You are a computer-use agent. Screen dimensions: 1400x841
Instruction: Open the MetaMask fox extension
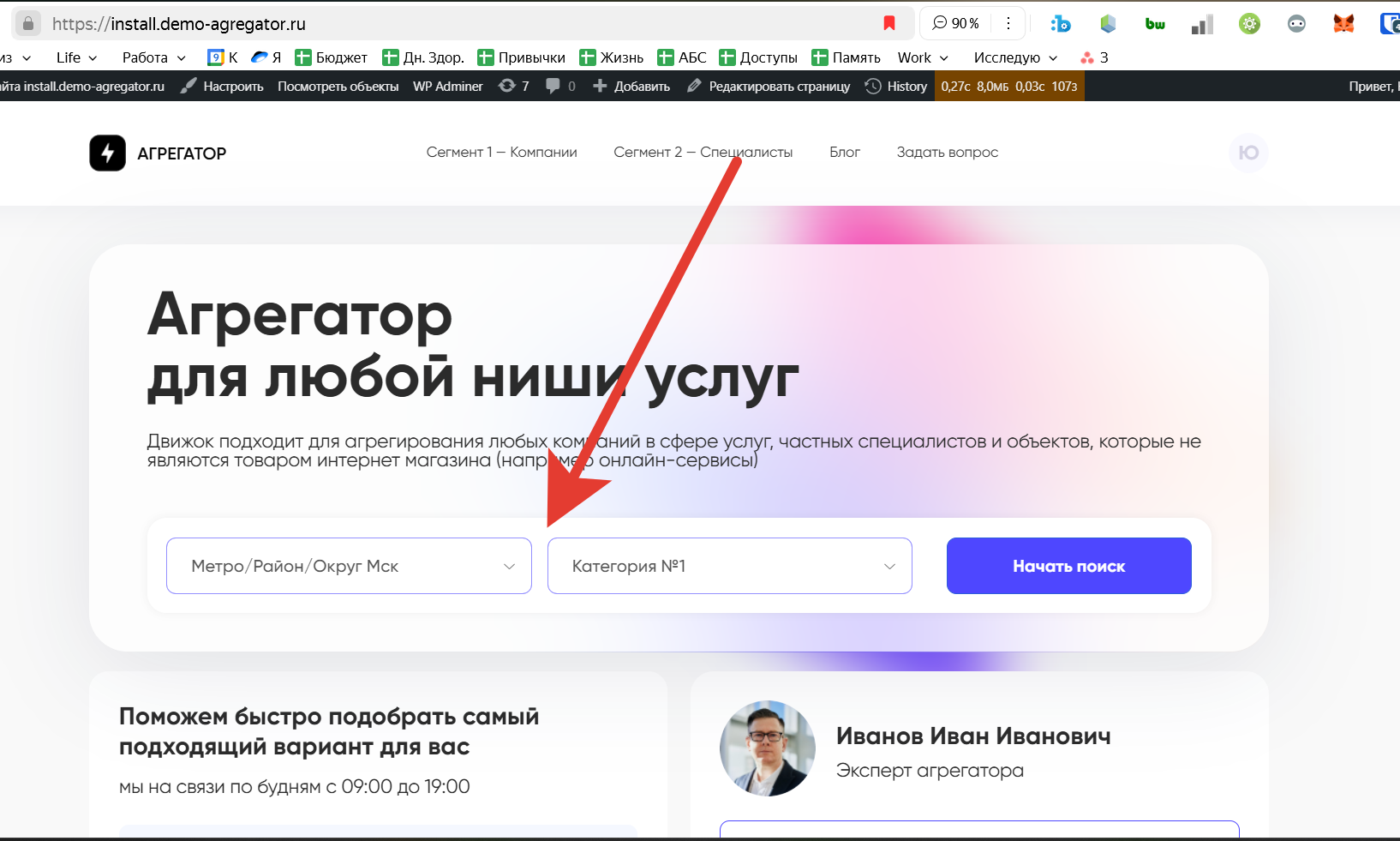(1343, 23)
